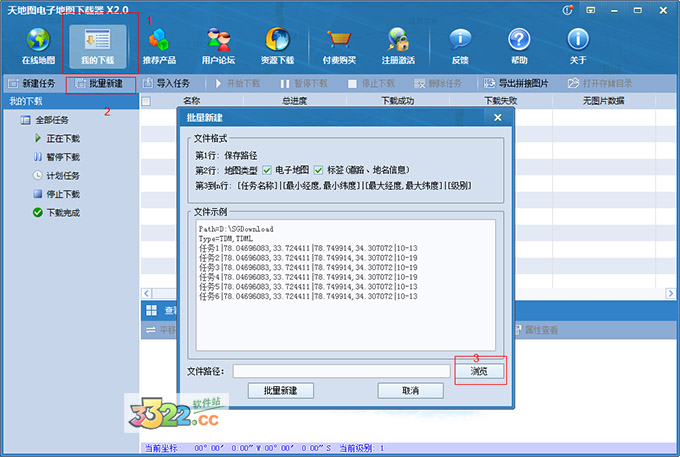
Task: Click the left scroll arrow of task list
Action: (147, 294)
